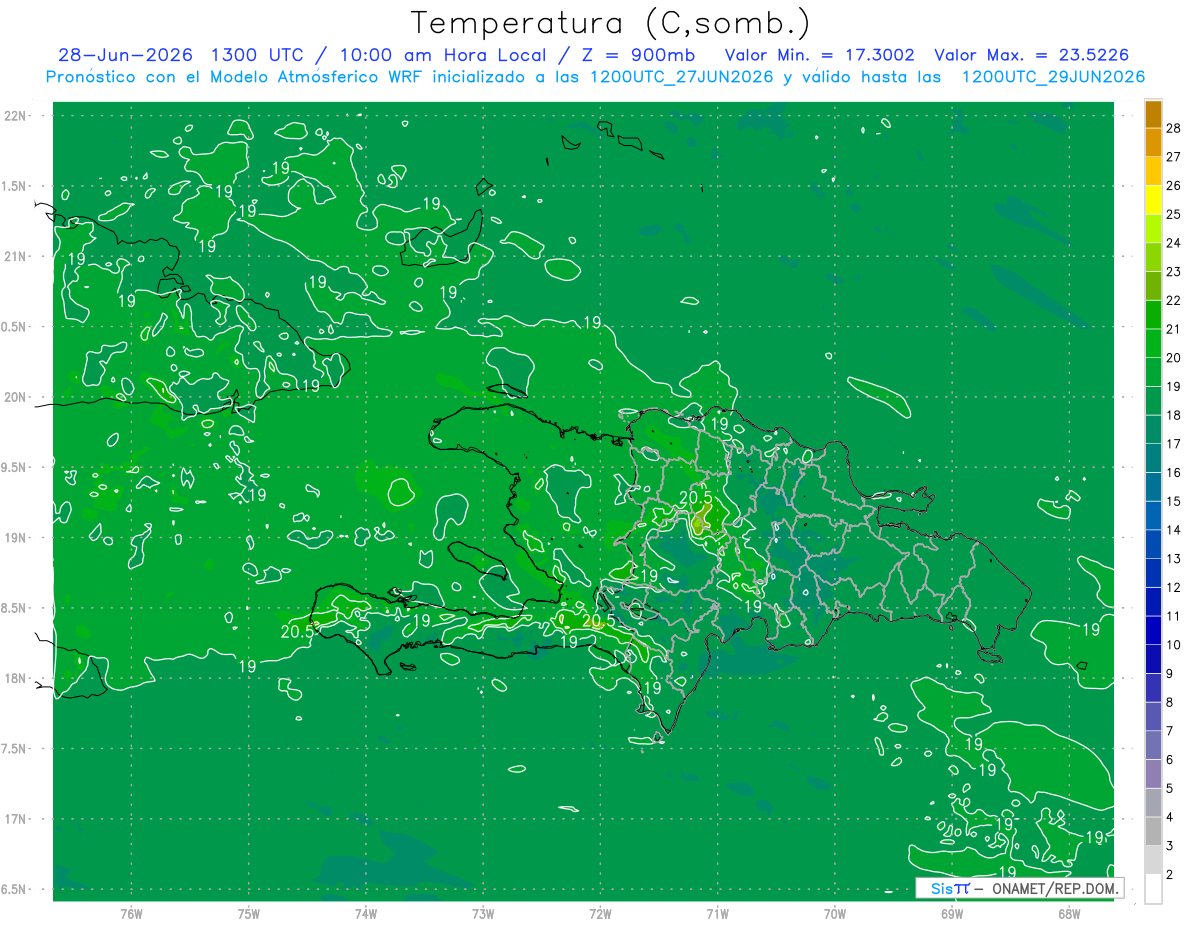Click the 75W longitude axis label
The image size is (1200, 927).
pyautogui.click(x=249, y=914)
